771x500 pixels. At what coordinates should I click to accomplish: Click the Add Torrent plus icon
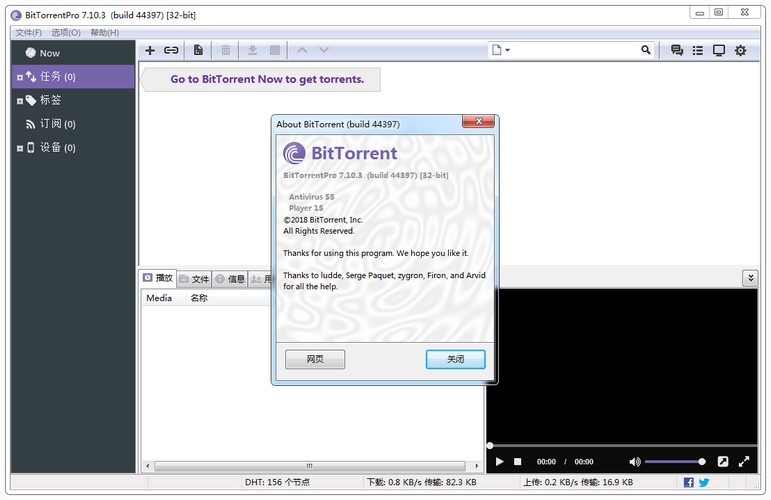(150, 50)
